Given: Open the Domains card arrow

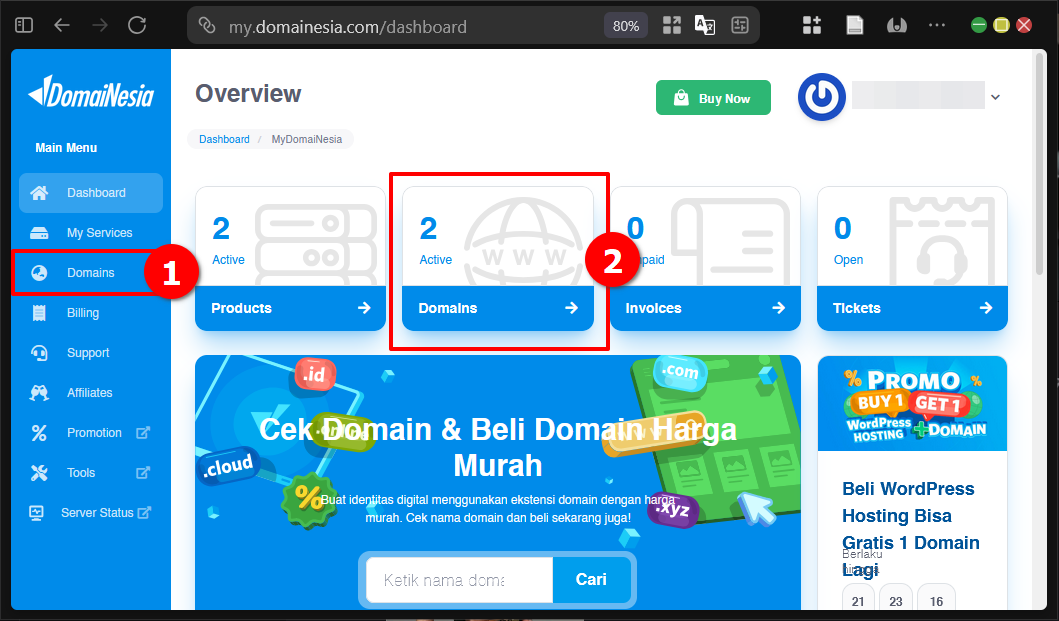Looking at the screenshot, I should pyautogui.click(x=571, y=308).
